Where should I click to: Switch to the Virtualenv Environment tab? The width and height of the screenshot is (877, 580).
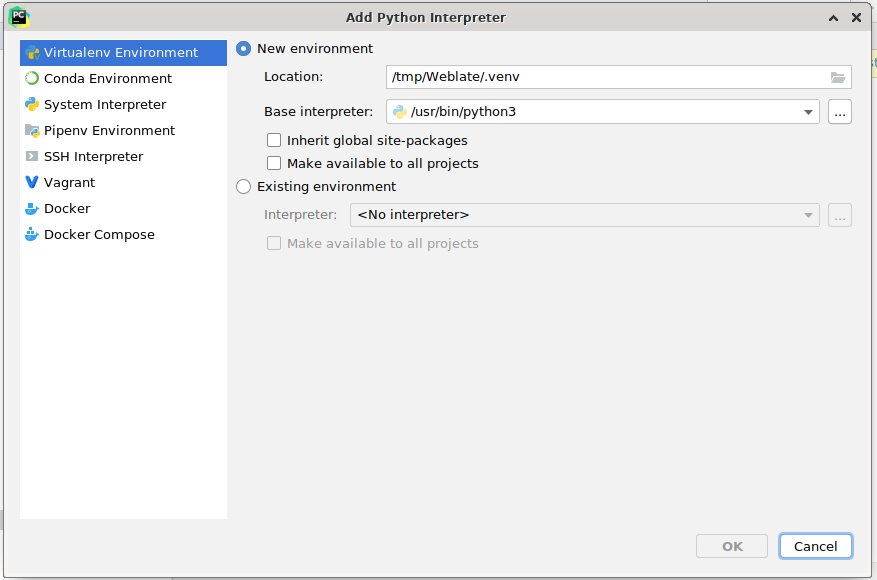pyautogui.click(x=110, y=52)
